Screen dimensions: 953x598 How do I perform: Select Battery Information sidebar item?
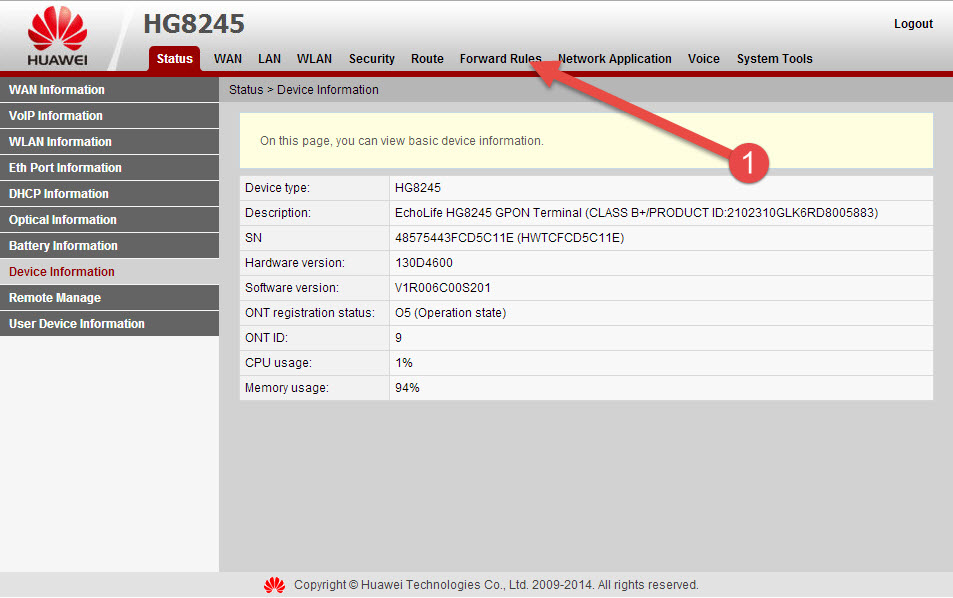tap(63, 246)
